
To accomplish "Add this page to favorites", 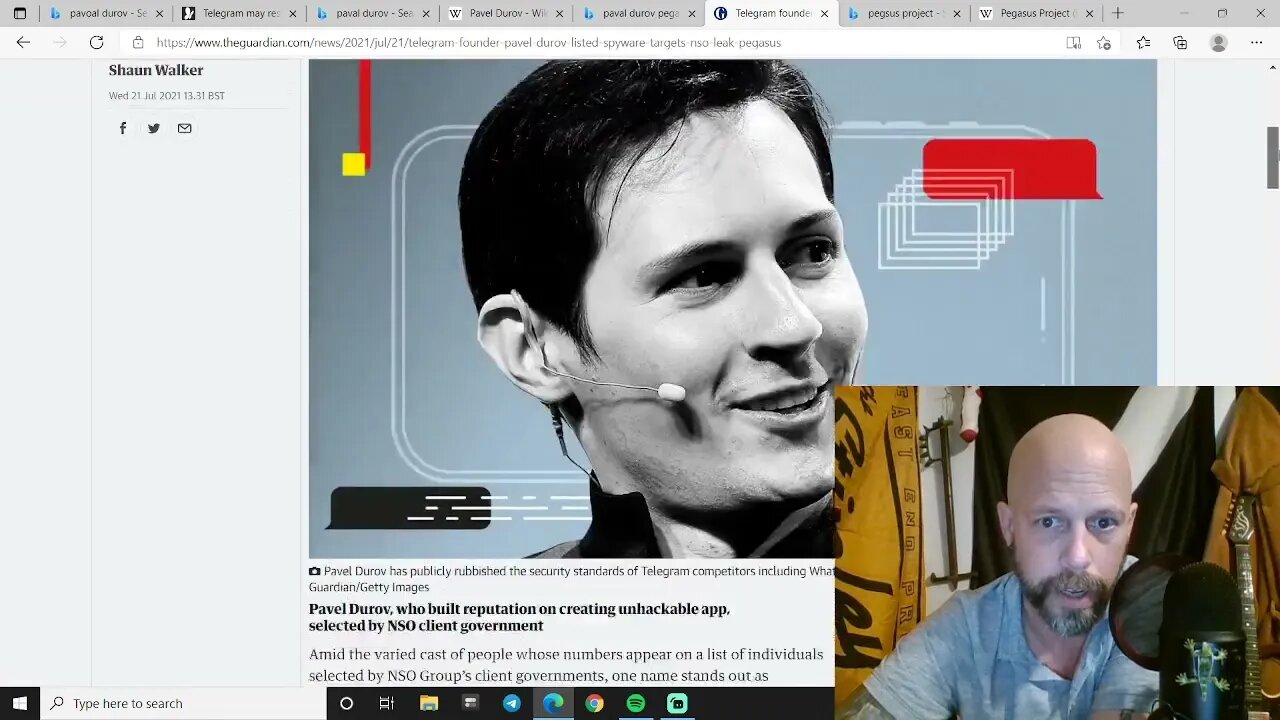I will (x=1104, y=43).
